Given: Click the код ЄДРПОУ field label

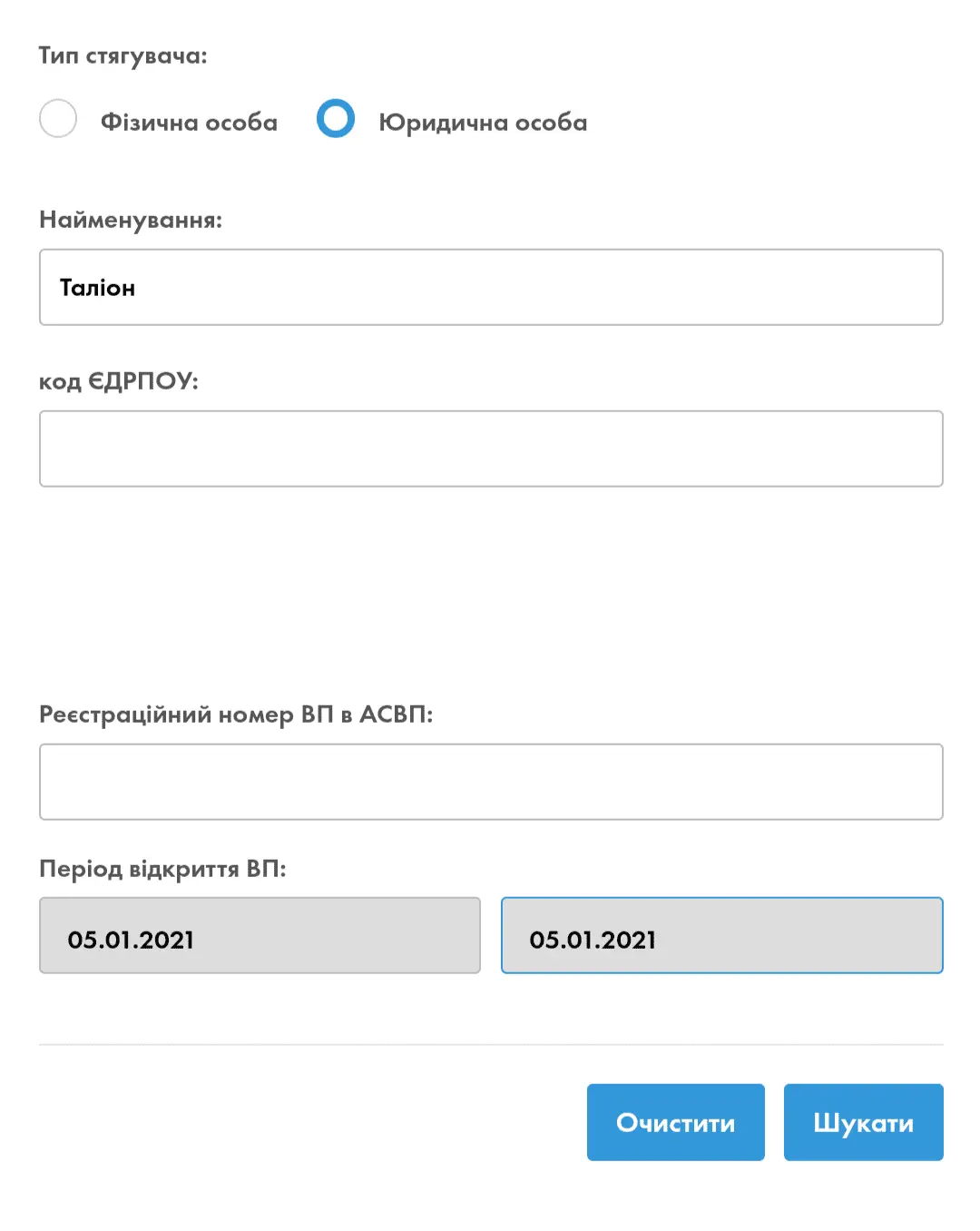Looking at the screenshot, I should pos(119,381).
